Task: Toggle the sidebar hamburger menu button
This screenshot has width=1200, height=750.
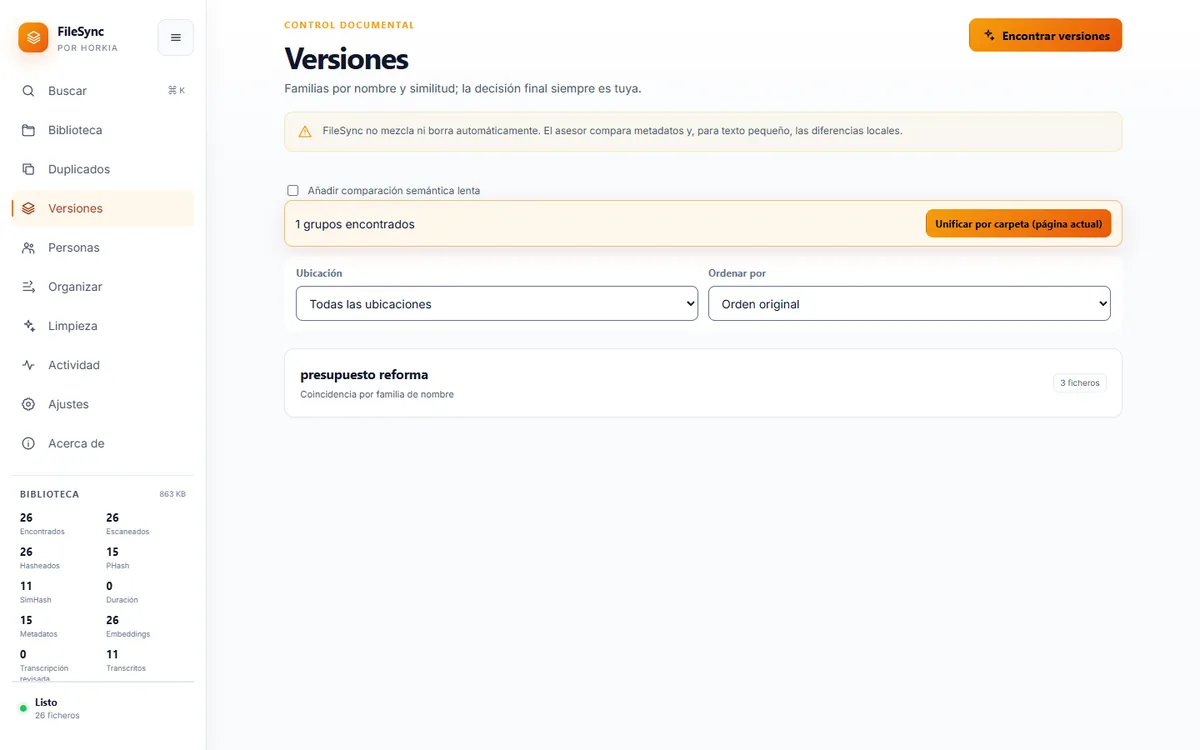Action: 176,38
